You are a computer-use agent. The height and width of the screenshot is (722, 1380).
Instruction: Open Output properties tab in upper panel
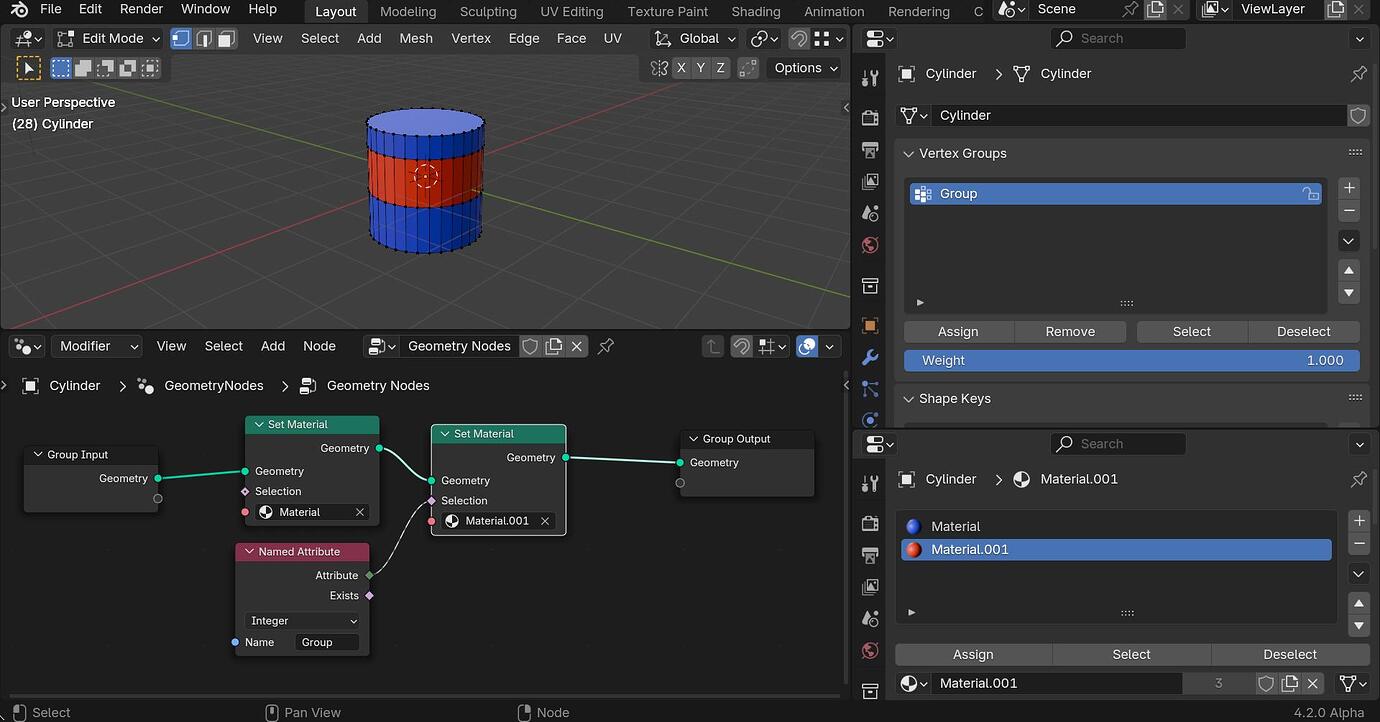pos(870,150)
